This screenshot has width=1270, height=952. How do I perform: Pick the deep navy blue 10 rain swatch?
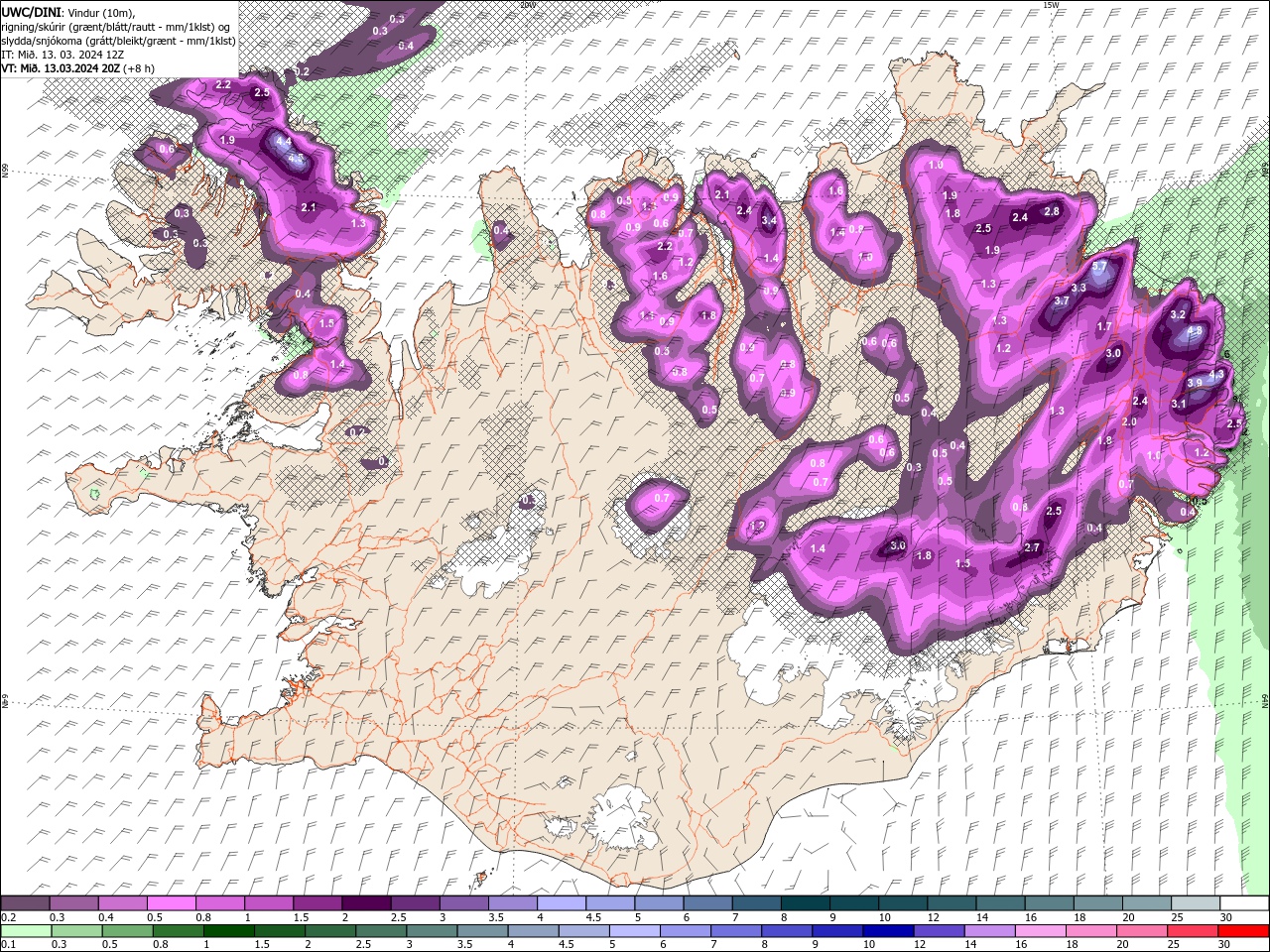(887, 931)
